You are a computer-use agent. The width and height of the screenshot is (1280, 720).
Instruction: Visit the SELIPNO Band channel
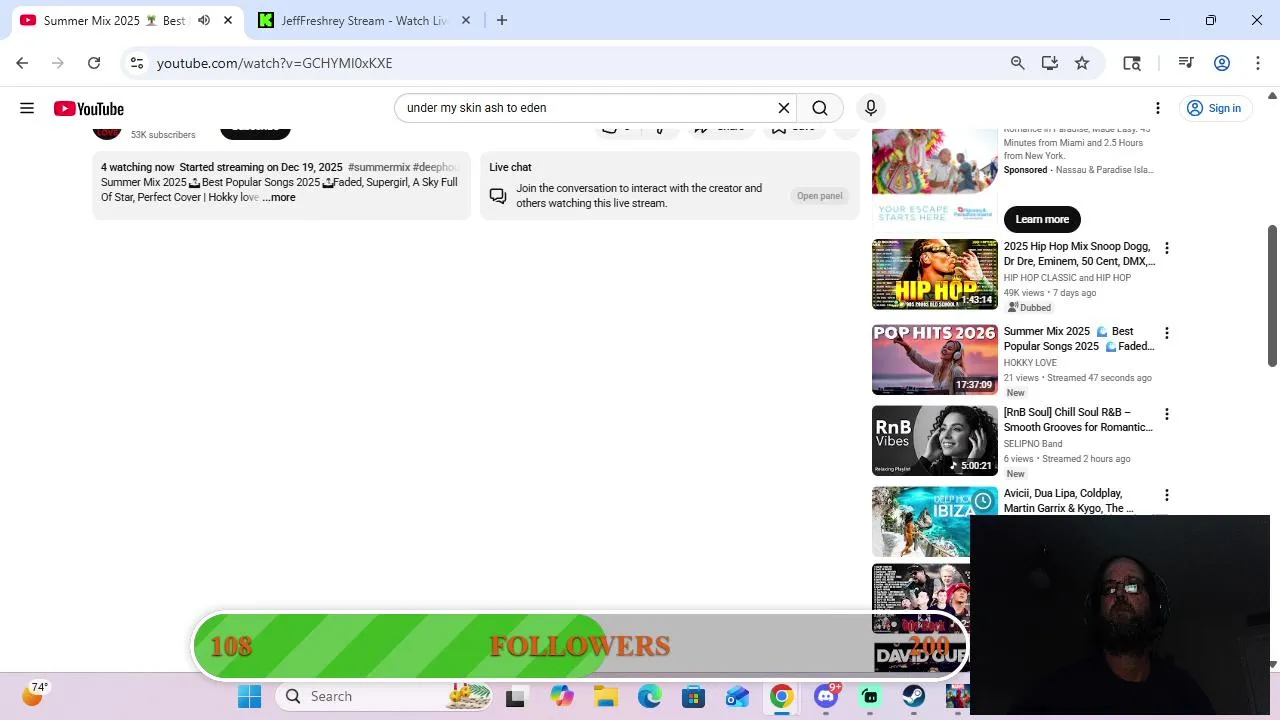click(1033, 444)
